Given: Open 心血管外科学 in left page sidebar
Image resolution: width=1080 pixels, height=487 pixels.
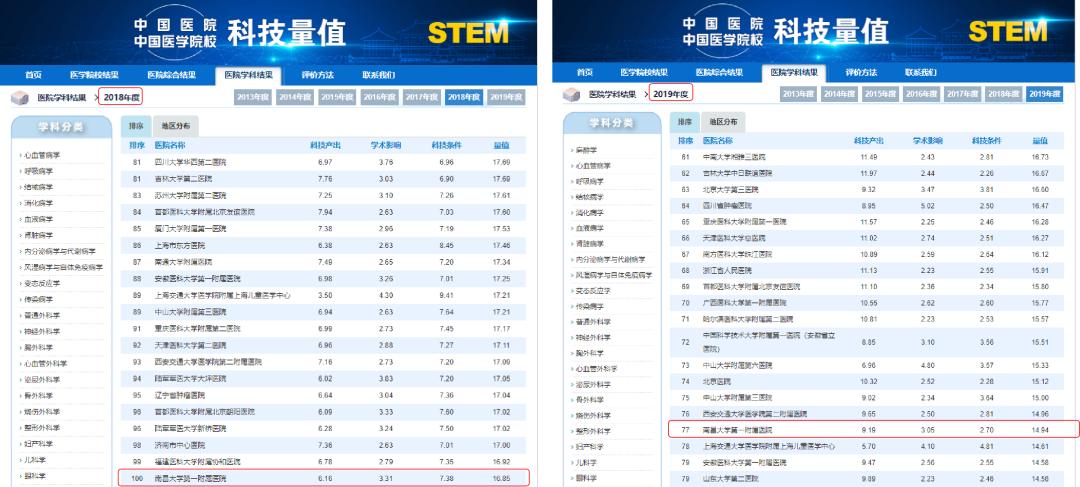Looking at the screenshot, I should [45, 364].
